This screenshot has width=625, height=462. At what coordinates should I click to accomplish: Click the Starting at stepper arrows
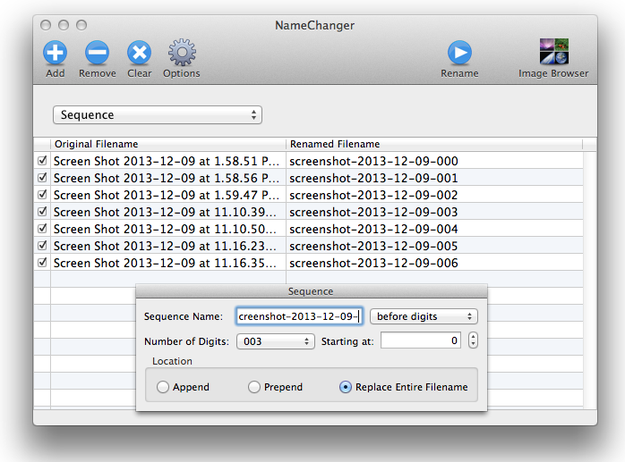point(473,340)
